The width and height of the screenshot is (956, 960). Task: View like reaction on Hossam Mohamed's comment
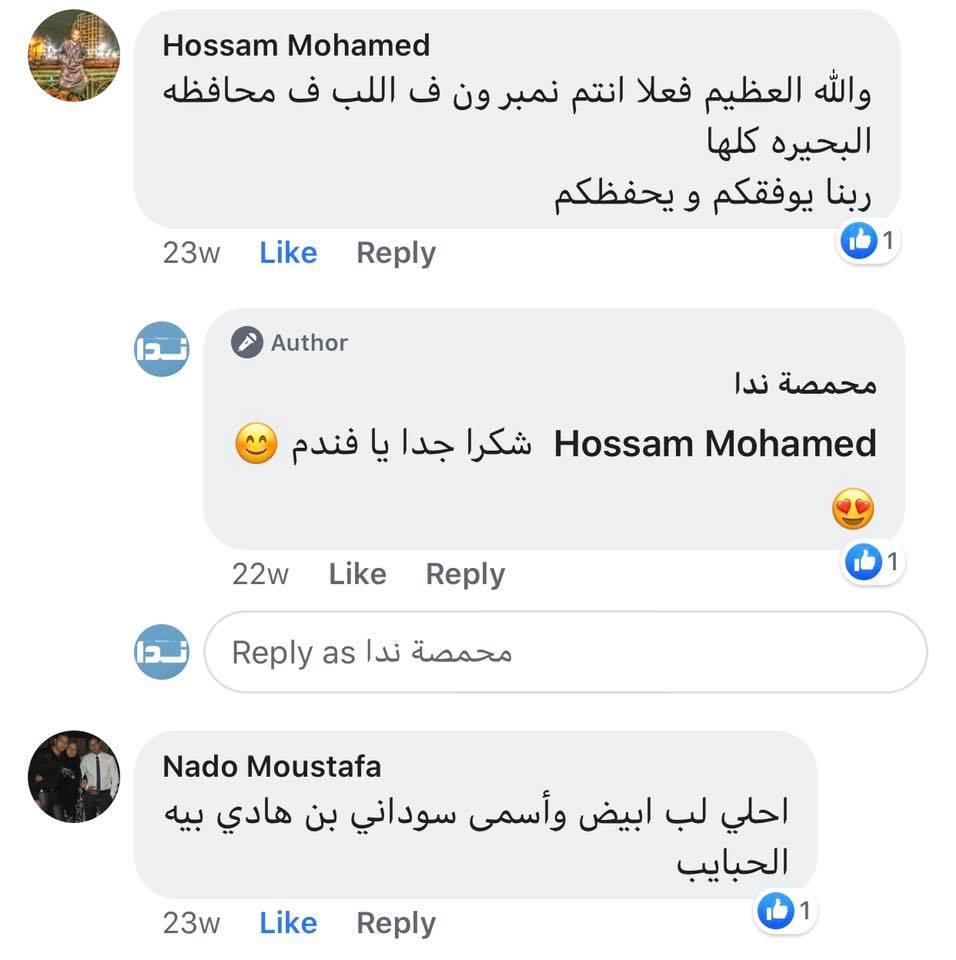pos(868,241)
